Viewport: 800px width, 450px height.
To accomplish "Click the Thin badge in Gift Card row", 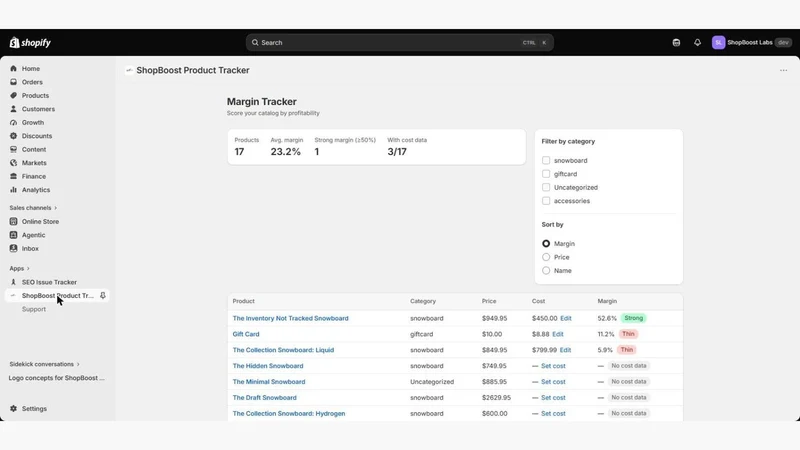I will coord(628,334).
